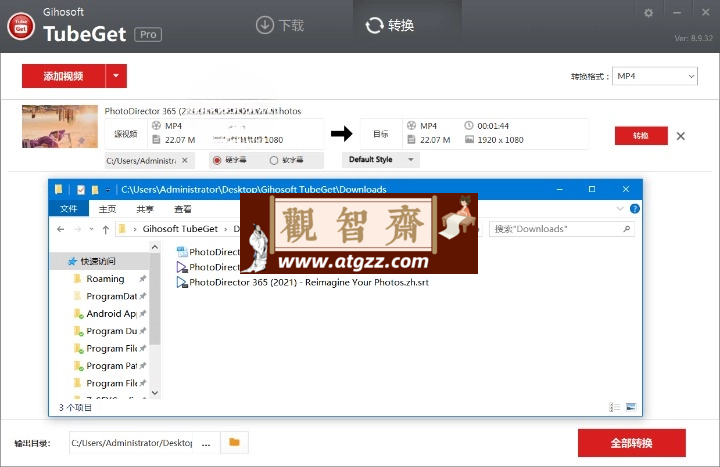Click the Explorer forward arrow

[78, 229]
